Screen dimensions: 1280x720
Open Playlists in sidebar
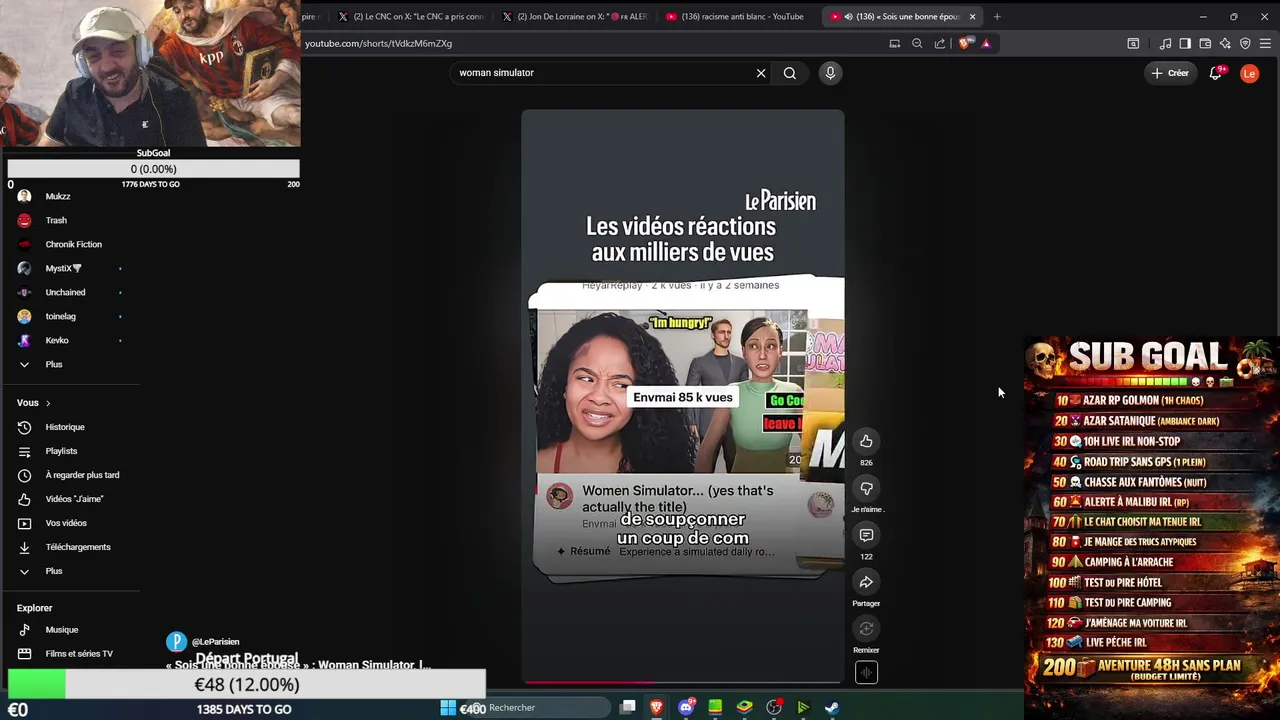(61, 451)
